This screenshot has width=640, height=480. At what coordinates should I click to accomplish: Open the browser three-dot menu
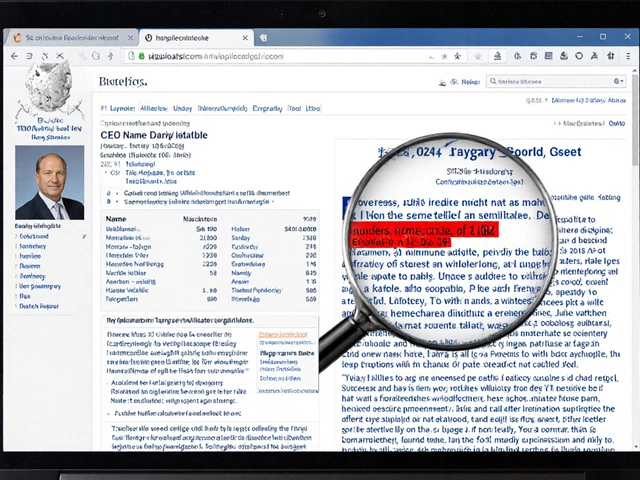(x=628, y=56)
